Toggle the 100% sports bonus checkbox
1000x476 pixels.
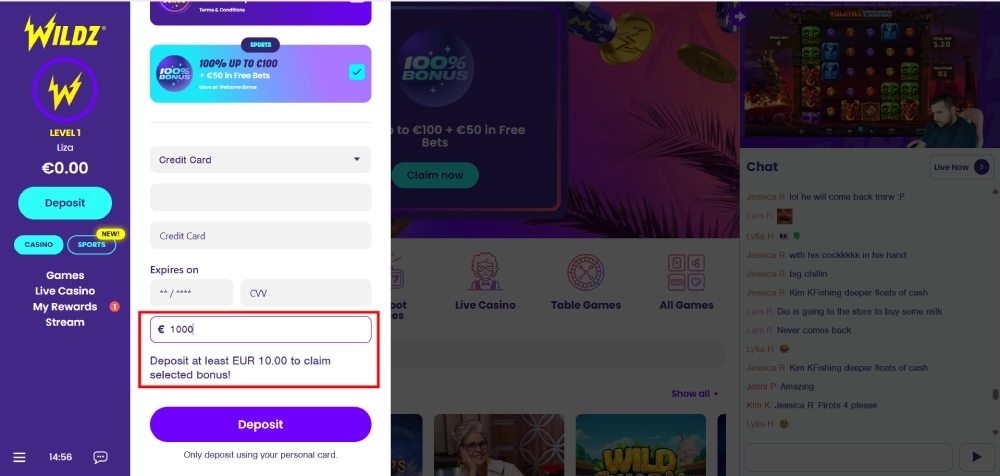pos(357,72)
